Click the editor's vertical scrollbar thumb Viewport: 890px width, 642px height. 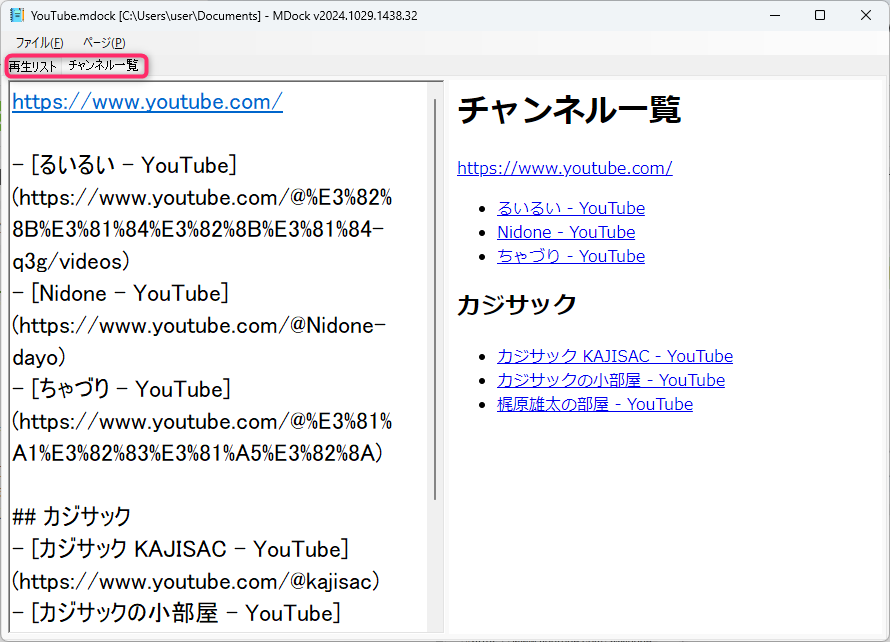pos(435,299)
